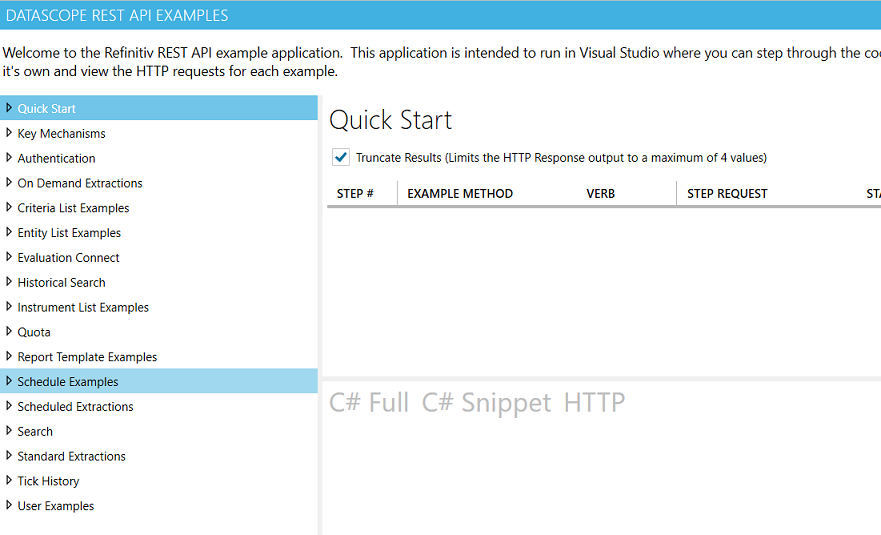The height and width of the screenshot is (535, 881).
Task: Expand the Scheduled Extractions arrow
Action: [x=8, y=406]
